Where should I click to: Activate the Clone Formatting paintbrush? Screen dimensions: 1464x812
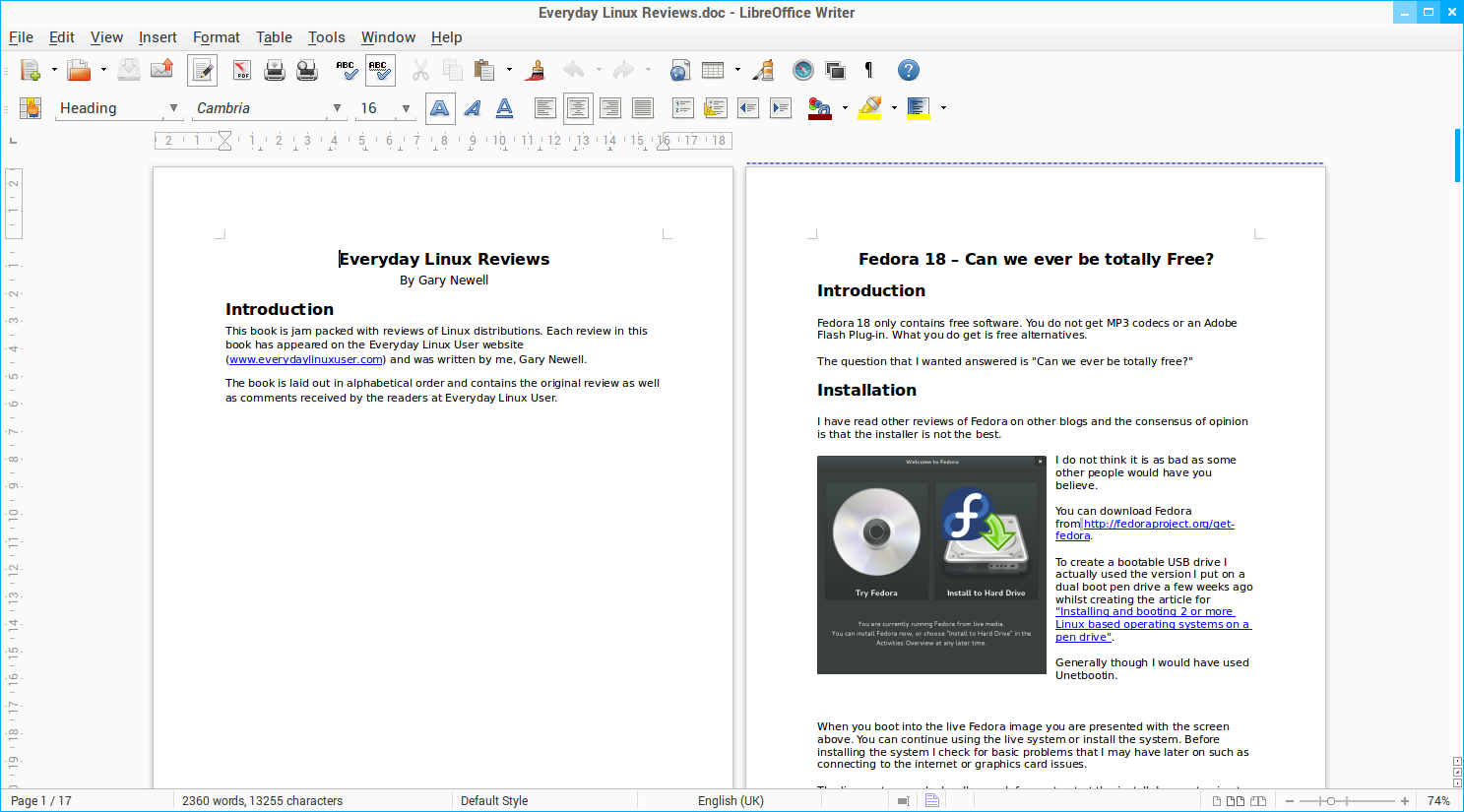[537, 70]
